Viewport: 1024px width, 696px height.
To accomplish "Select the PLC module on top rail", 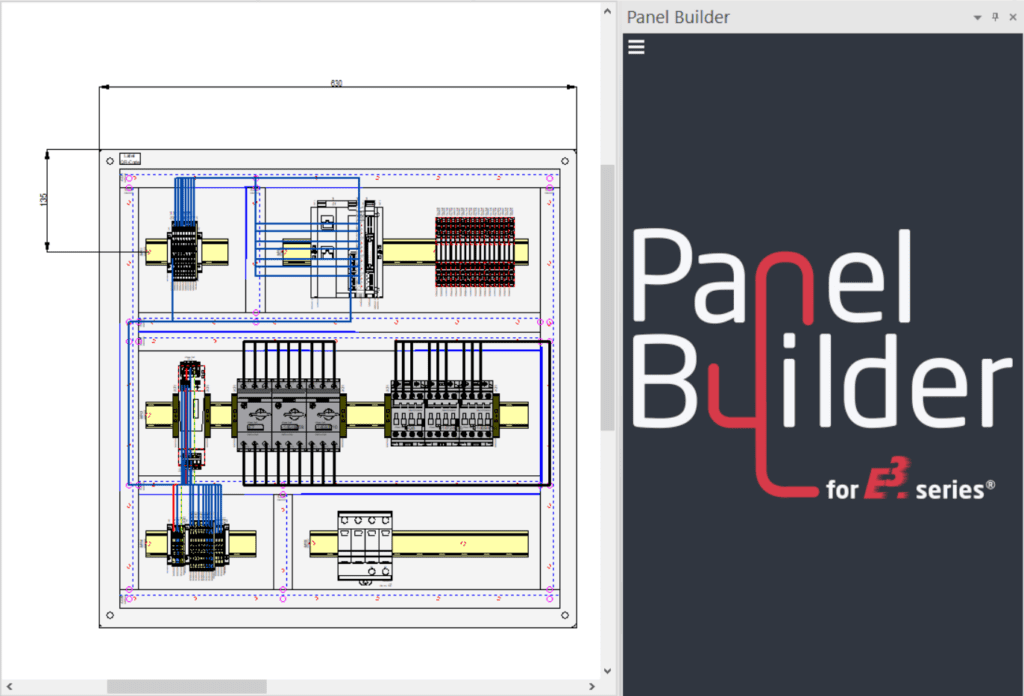I will click(x=345, y=249).
